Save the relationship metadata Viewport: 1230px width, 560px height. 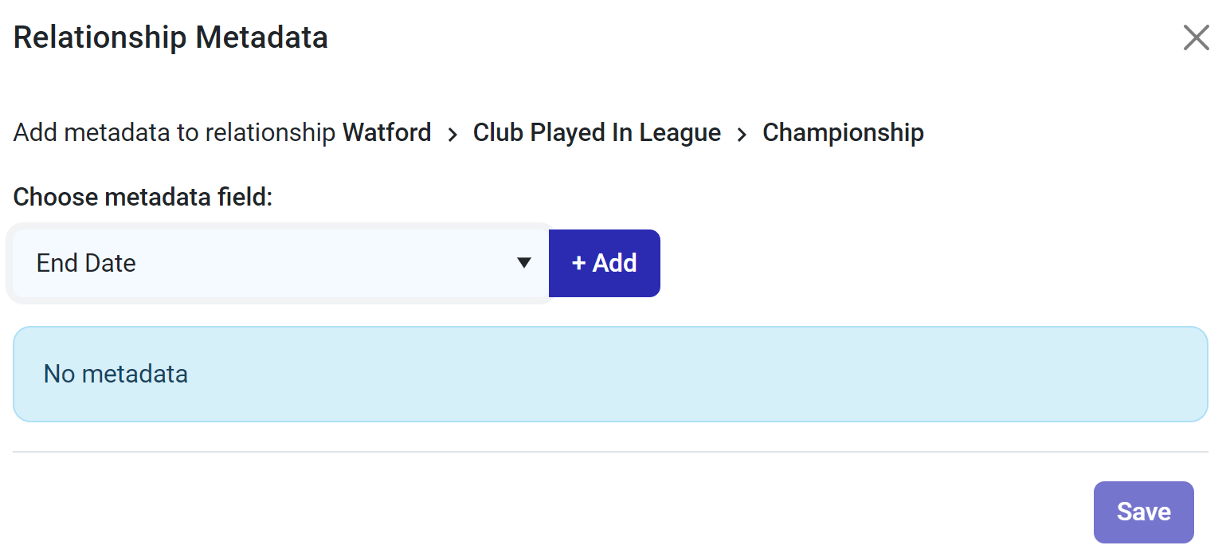(x=1143, y=512)
